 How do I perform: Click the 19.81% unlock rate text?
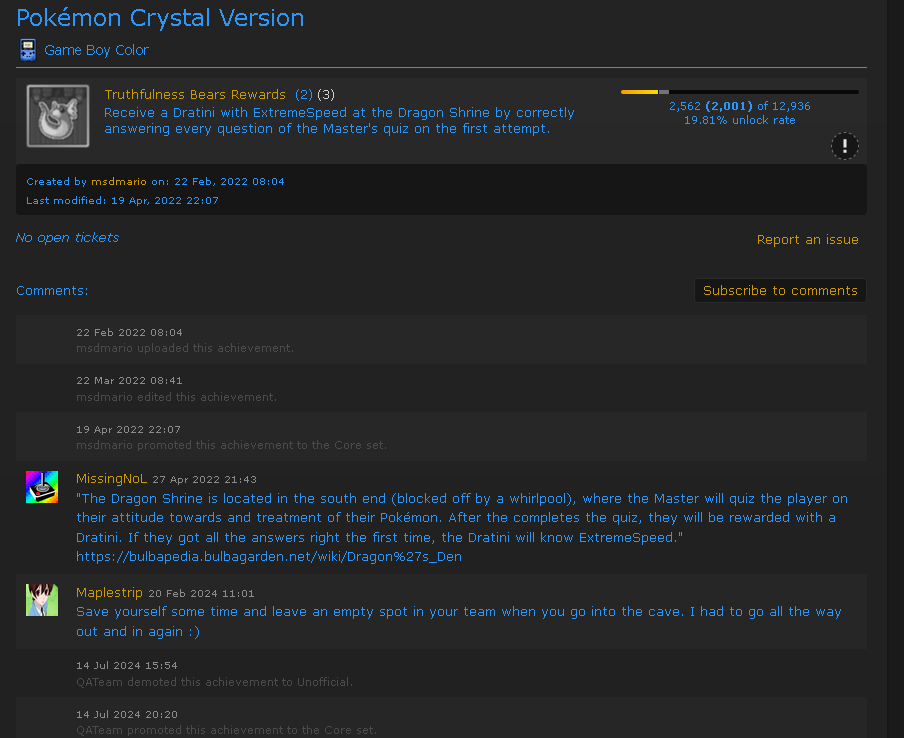(x=740, y=120)
